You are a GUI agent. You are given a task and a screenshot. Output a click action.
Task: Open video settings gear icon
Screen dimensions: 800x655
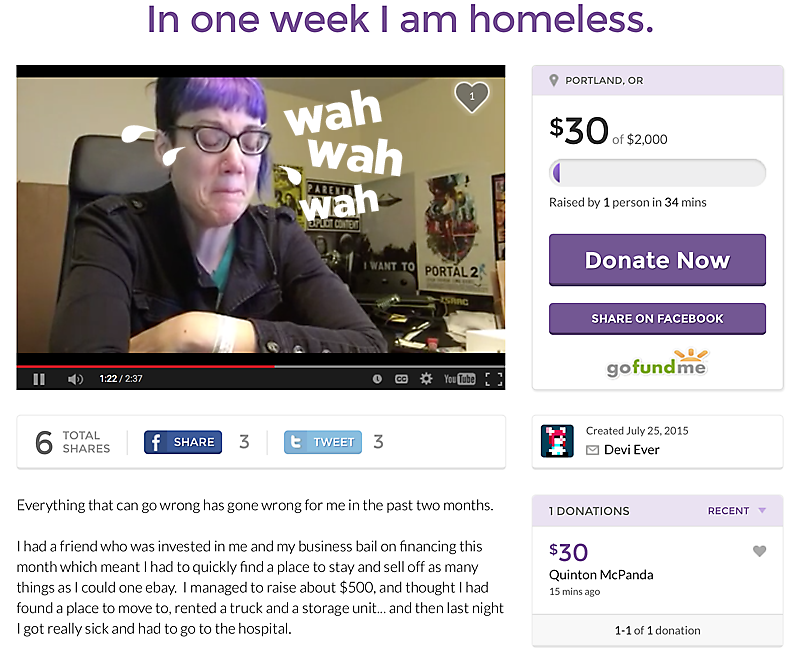(x=426, y=379)
